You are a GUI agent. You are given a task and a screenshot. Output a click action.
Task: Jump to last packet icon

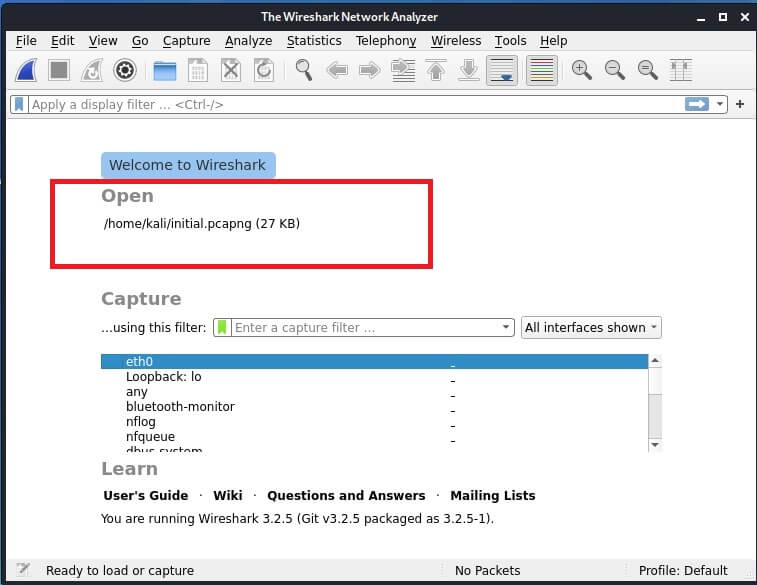(x=469, y=70)
